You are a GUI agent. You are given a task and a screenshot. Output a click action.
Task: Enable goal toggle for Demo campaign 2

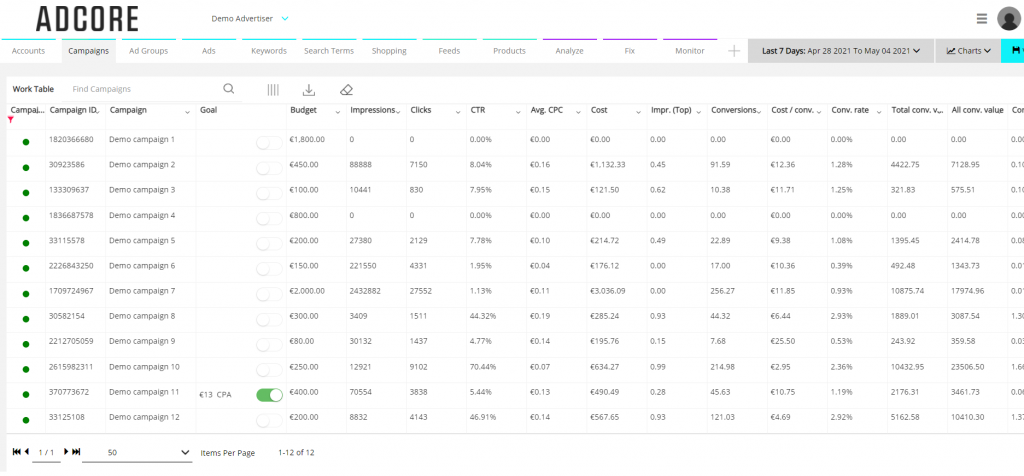269,169
